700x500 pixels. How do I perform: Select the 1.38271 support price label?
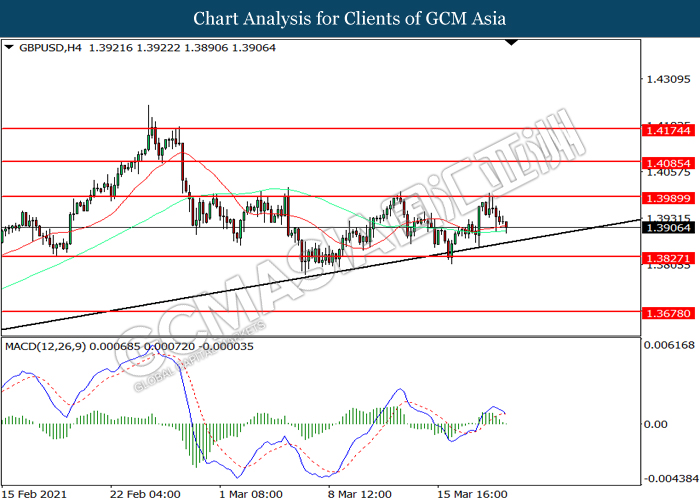click(x=668, y=258)
